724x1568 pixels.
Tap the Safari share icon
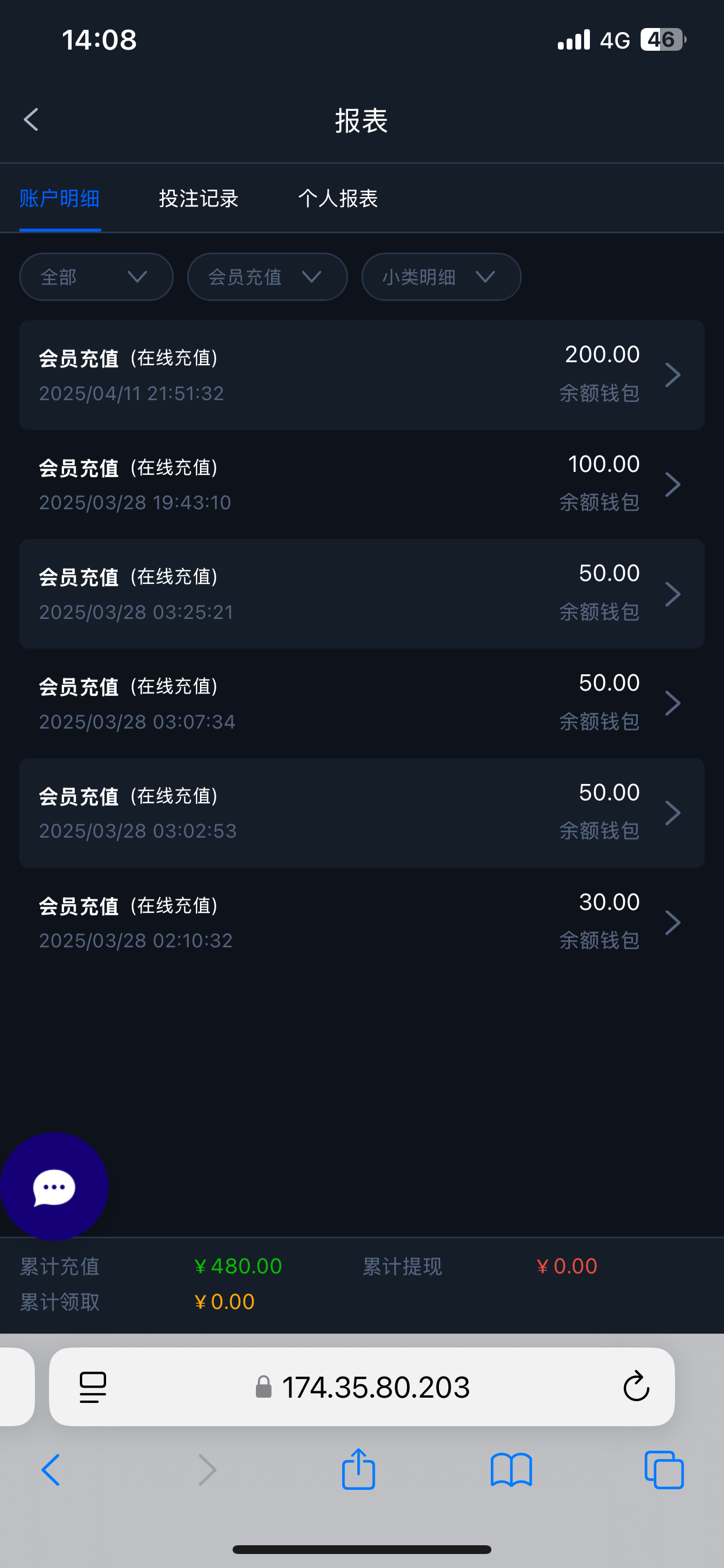[x=359, y=1470]
